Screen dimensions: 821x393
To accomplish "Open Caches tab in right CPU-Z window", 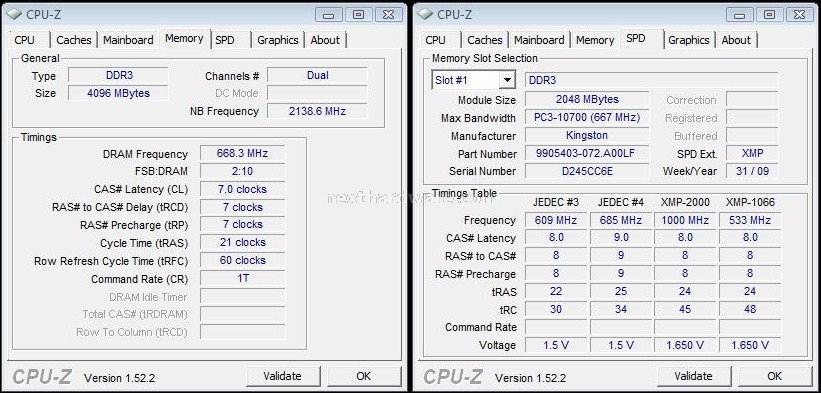I will click(484, 40).
